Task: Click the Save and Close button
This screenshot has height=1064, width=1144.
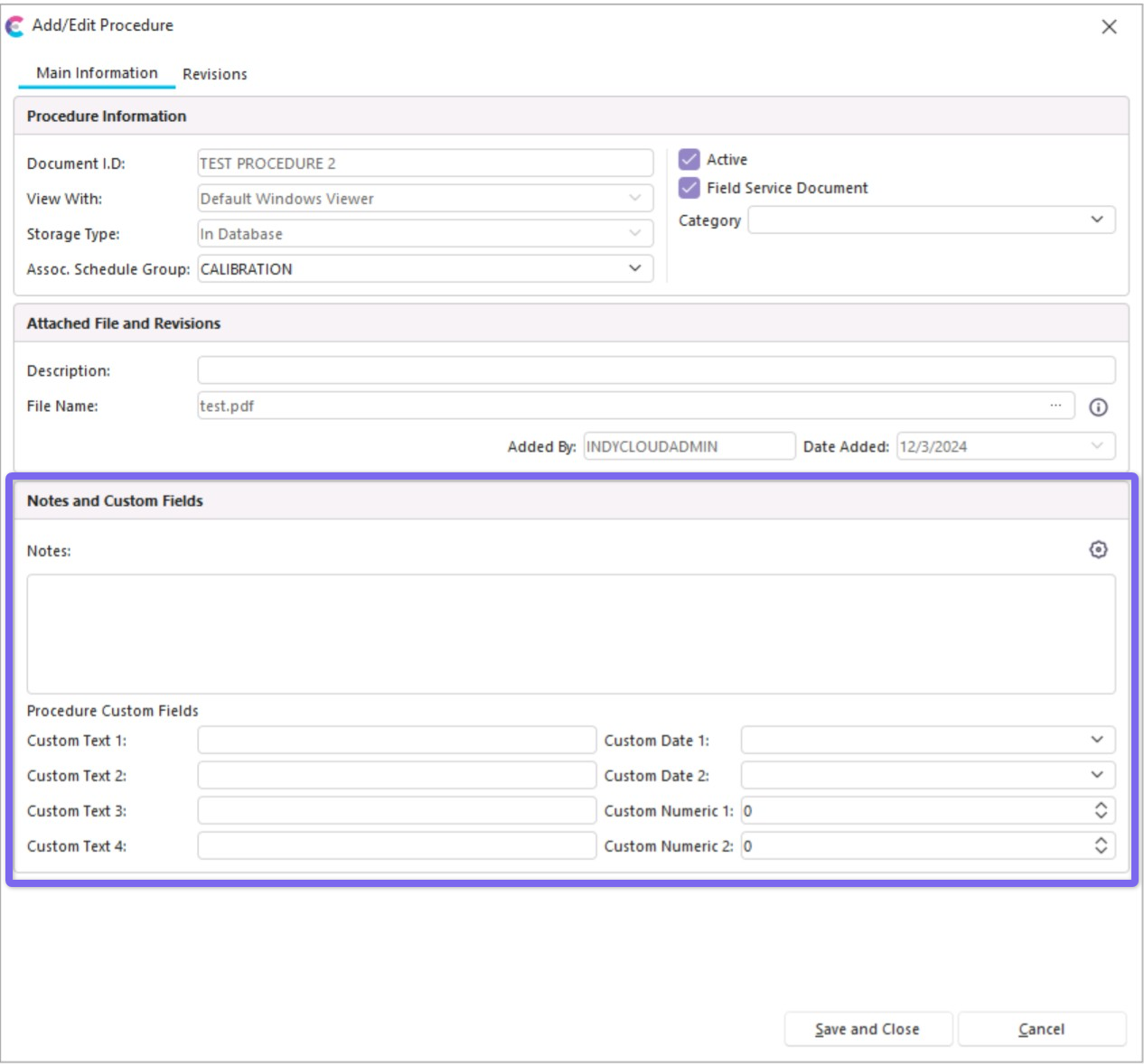Action: tap(867, 1029)
